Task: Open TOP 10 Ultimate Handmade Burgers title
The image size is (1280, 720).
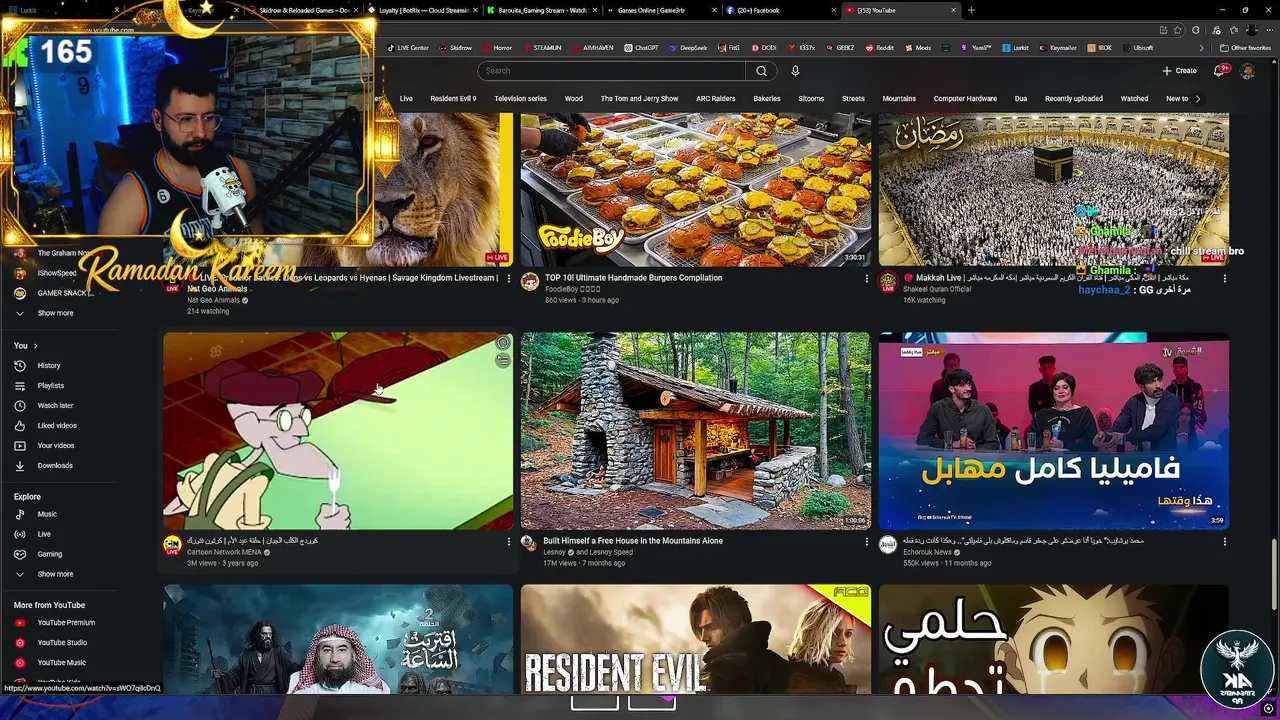Action: (x=633, y=278)
